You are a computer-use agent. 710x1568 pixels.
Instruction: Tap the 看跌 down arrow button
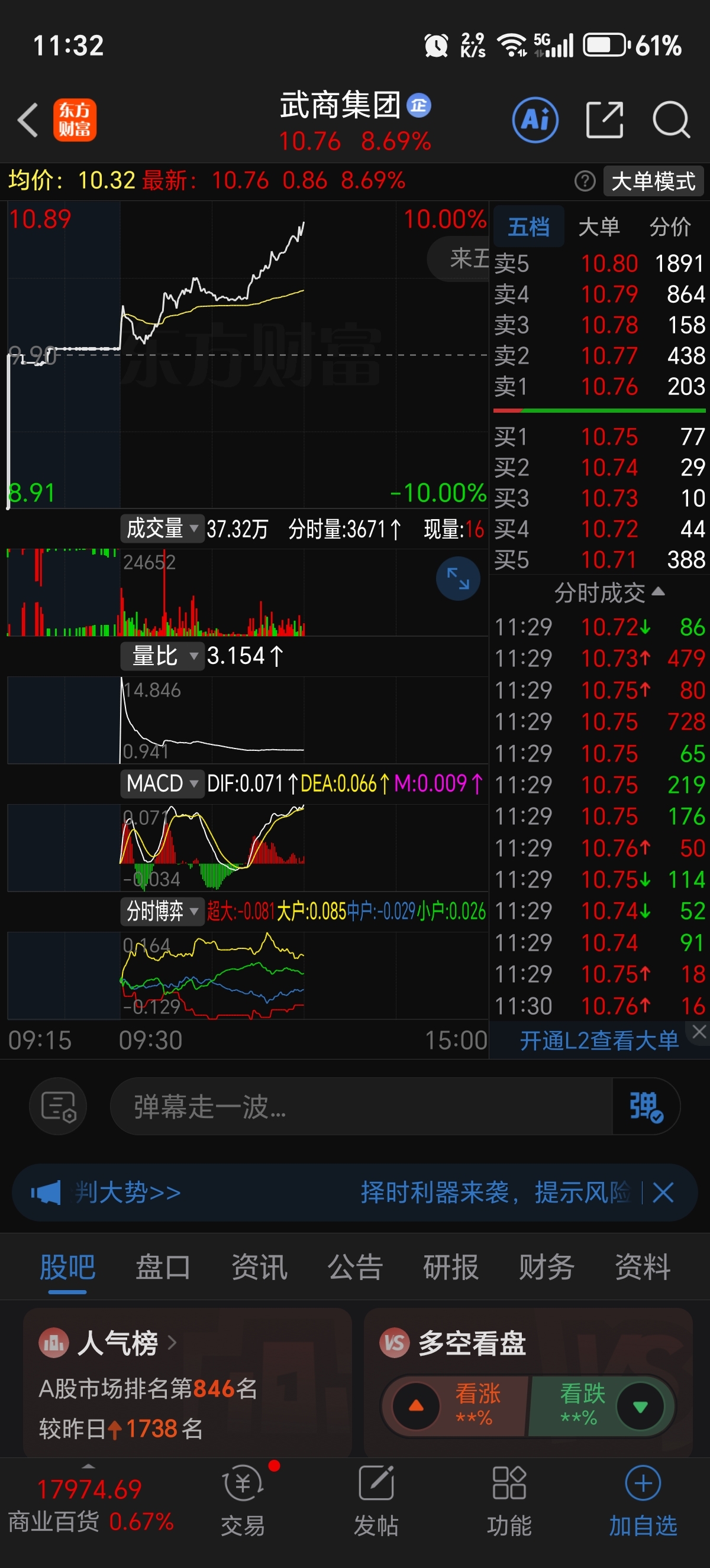[x=640, y=1406]
